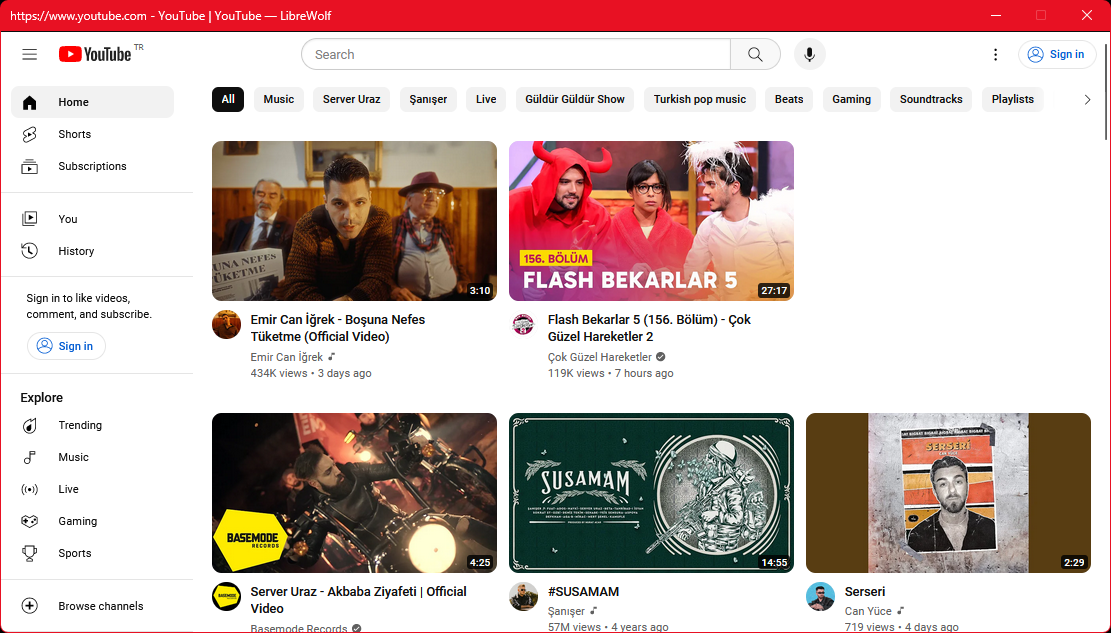Open the hamburger guide menu

[29, 55]
